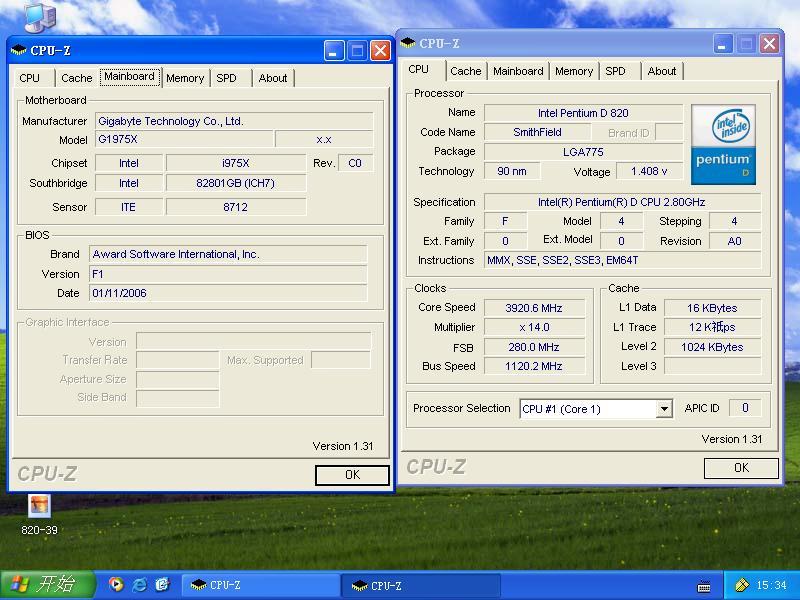Image resolution: width=800 pixels, height=600 pixels.
Task: Open Memory tab in right window
Action: [x=574, y=71]
